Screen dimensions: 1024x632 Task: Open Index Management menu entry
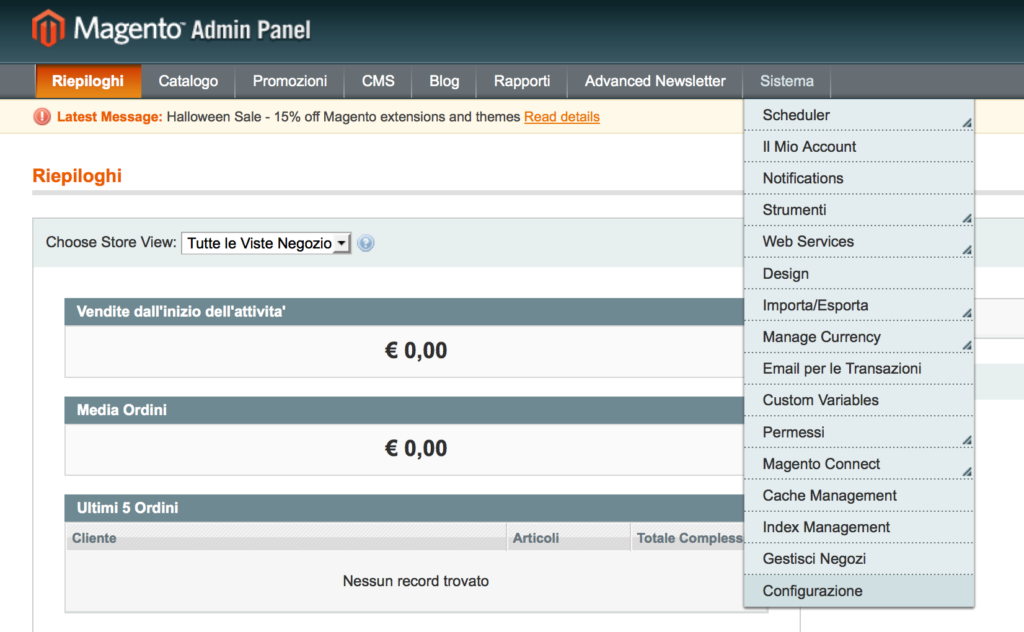click(x=825, y=527)
